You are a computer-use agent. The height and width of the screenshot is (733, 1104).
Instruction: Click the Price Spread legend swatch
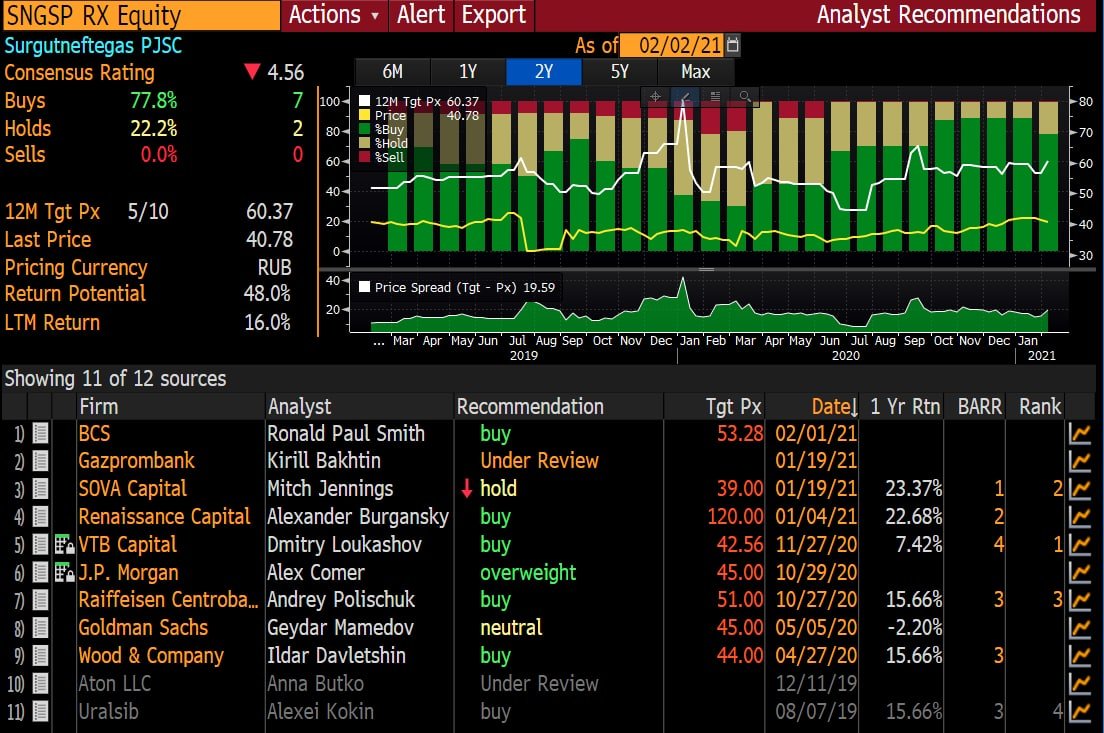point(365,287)
